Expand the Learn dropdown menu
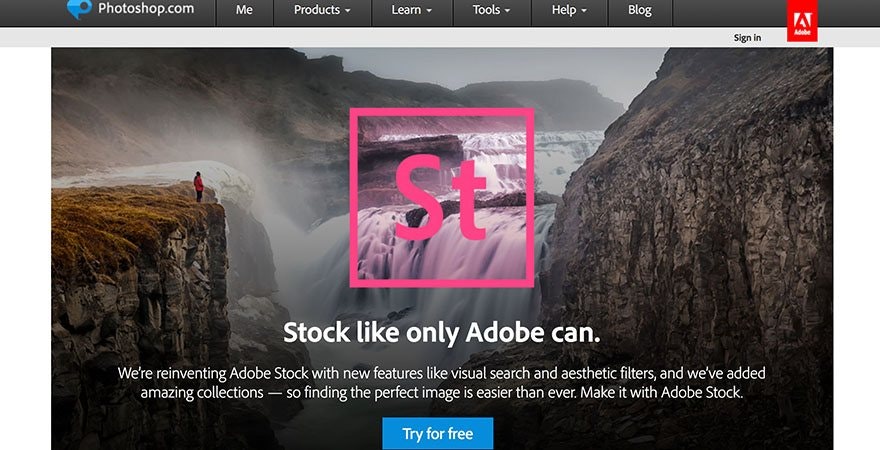This screenshot has width=880, height=450. 412,11
